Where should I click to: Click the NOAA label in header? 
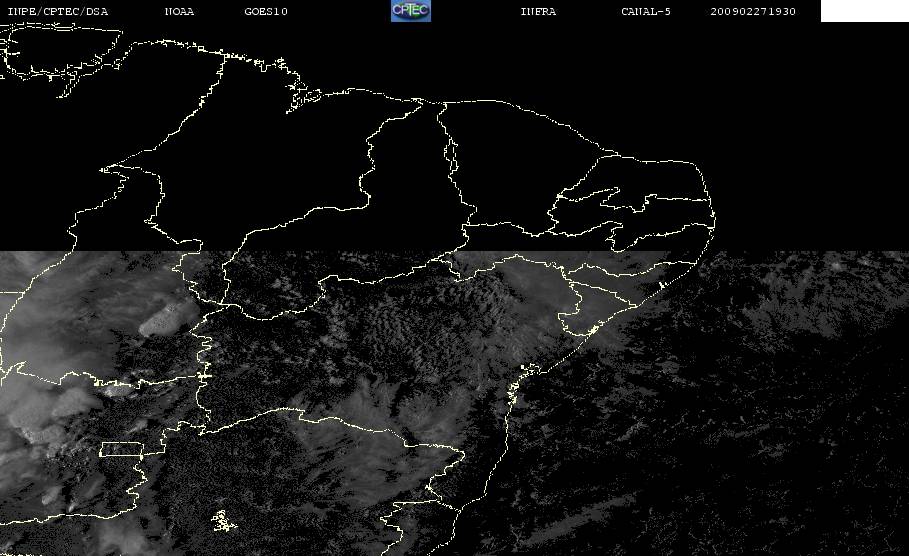[x=180, y=12]
